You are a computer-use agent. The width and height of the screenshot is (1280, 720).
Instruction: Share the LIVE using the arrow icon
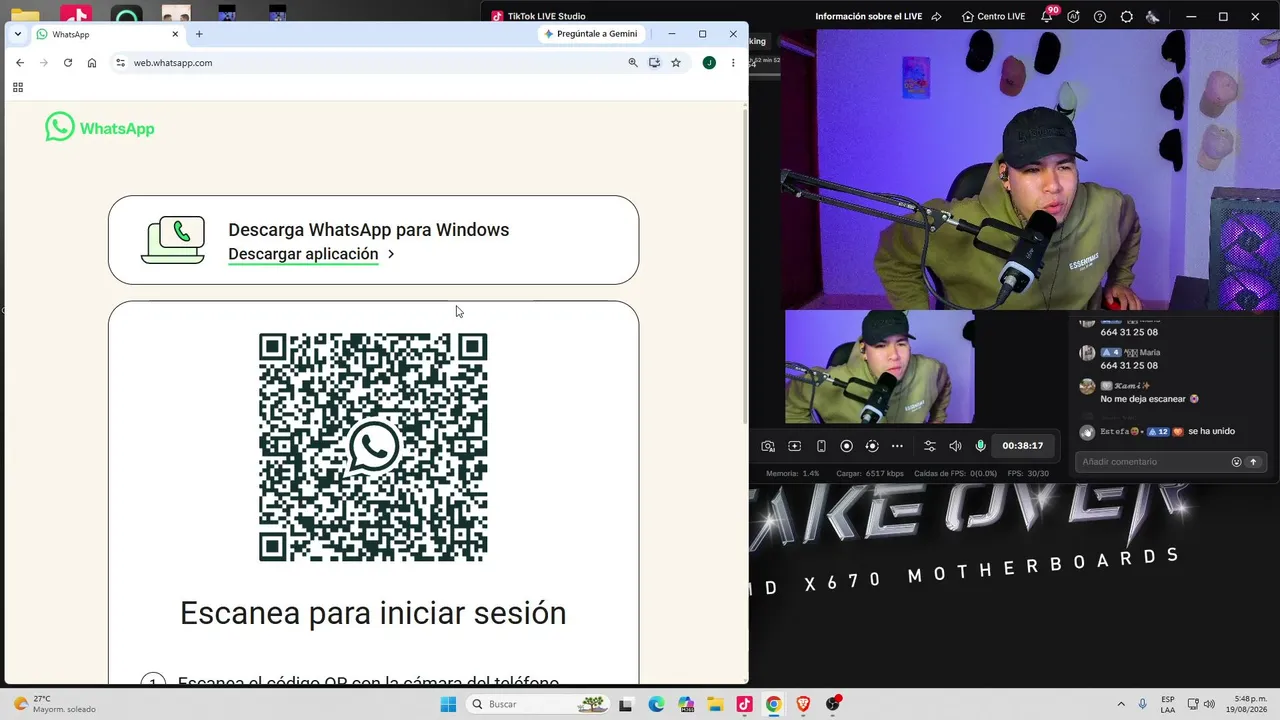tap(936, 16)
